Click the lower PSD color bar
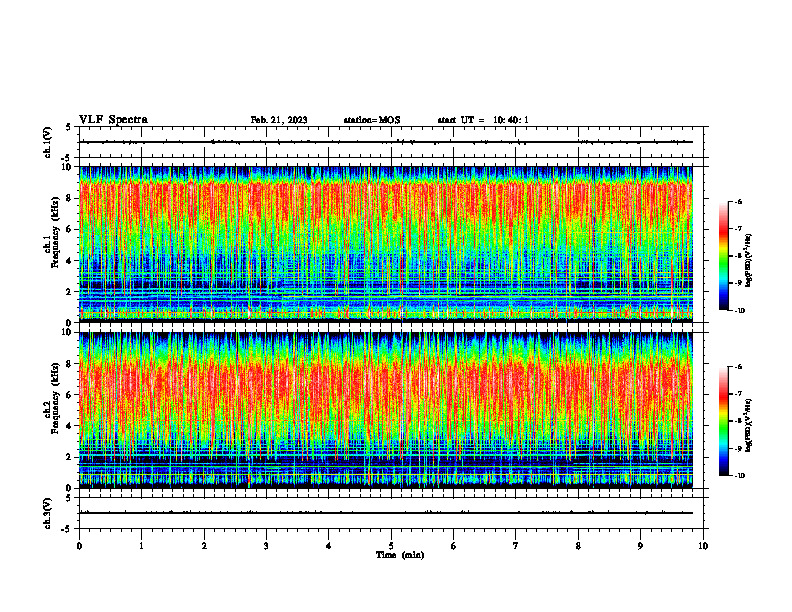Viewport: 792px width, 612px height. pos(723,421)
